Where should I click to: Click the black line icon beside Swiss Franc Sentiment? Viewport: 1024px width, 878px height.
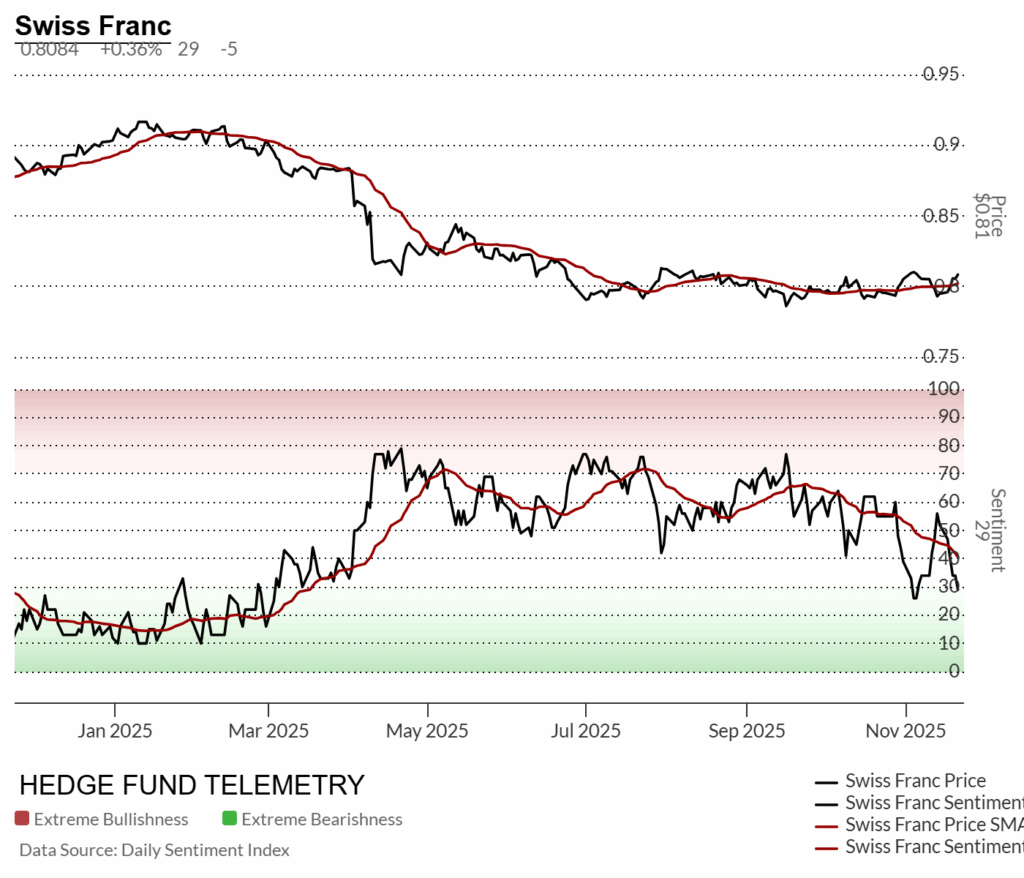(x=827, y=804)
